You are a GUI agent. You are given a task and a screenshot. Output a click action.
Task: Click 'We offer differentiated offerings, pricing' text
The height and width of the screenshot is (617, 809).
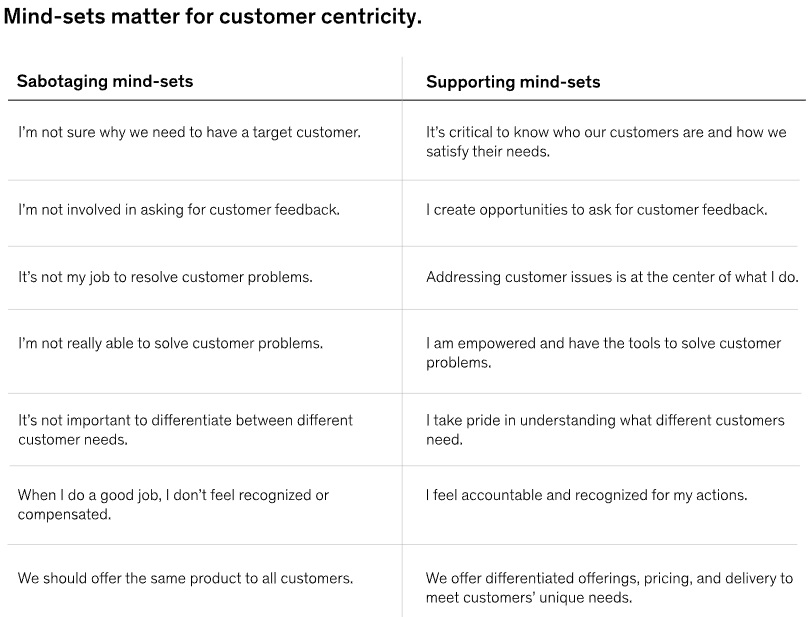coord(609,588)
